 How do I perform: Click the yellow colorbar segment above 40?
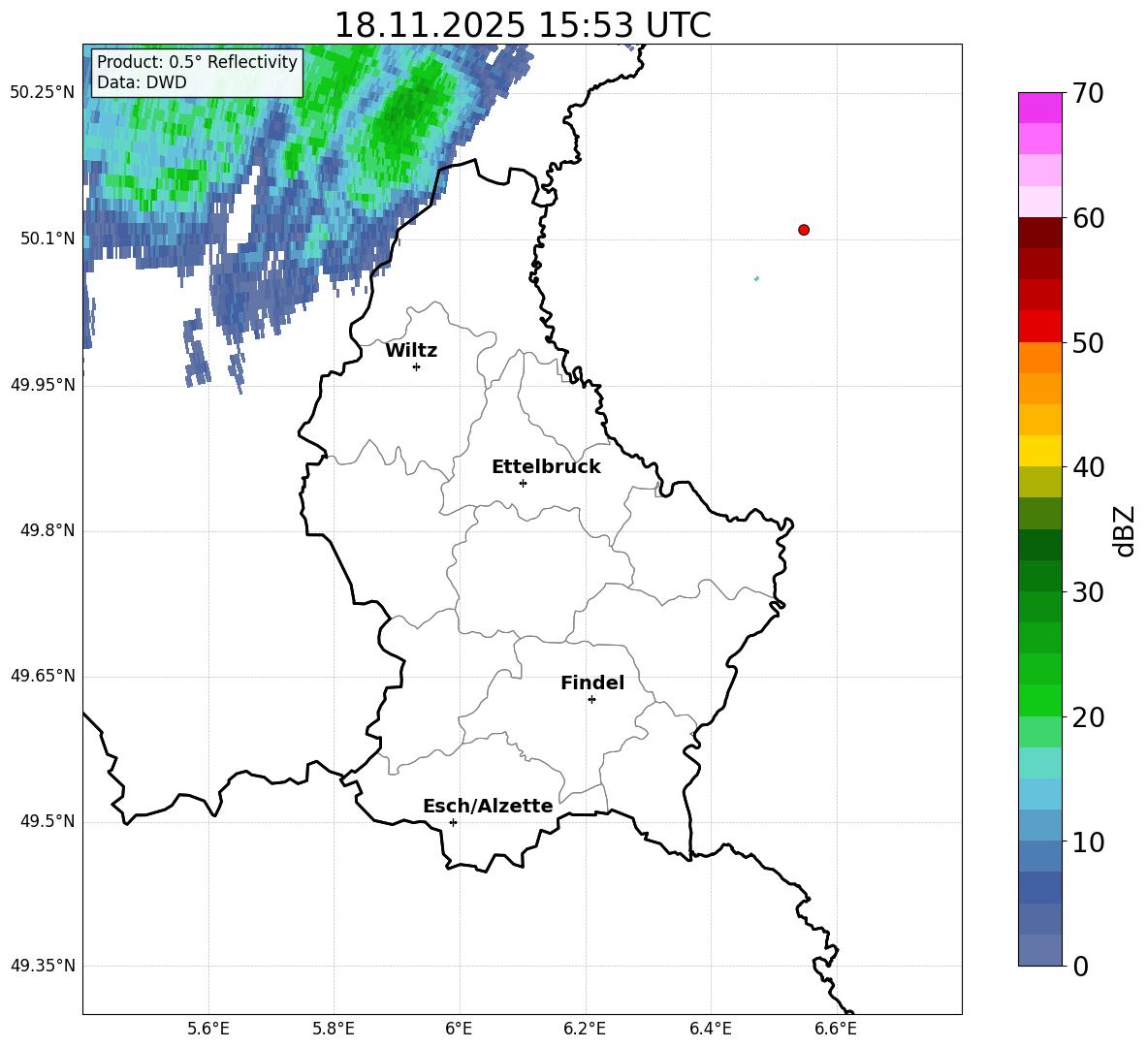[x=1039, y=451]
